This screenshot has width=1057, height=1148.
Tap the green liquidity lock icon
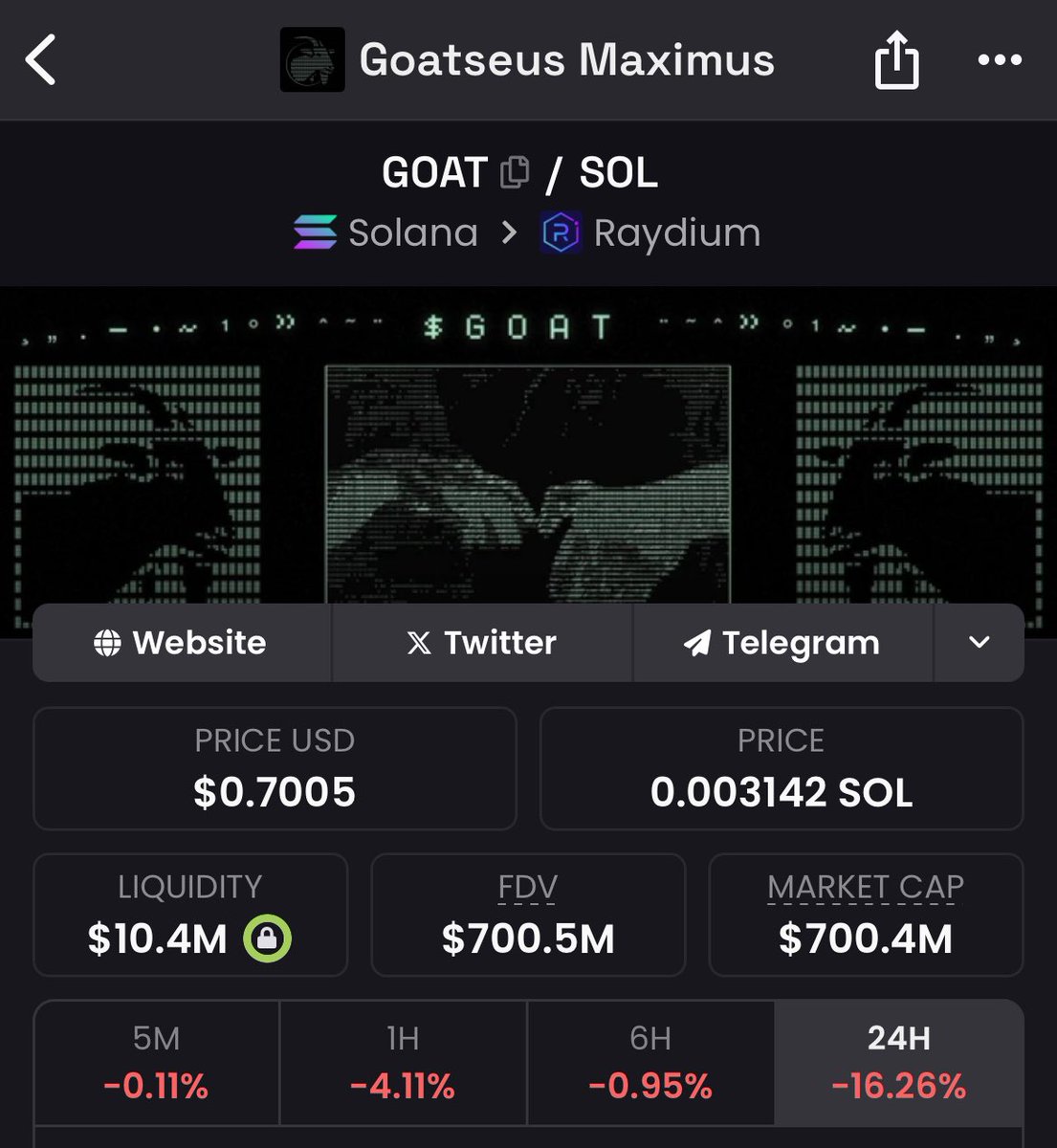coord(267,938)
